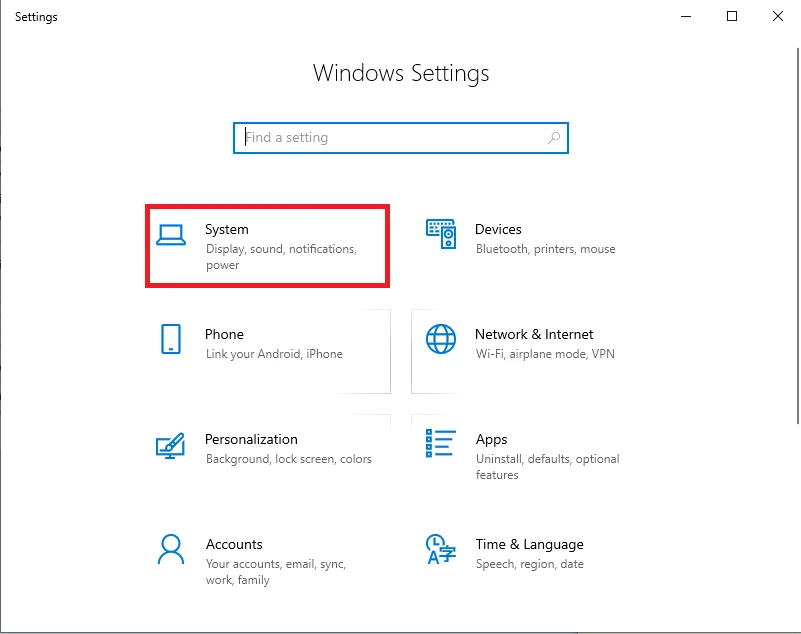Click the vertical scrollbar of Settings window
This screenshot has width=801, height=634.
797,236
